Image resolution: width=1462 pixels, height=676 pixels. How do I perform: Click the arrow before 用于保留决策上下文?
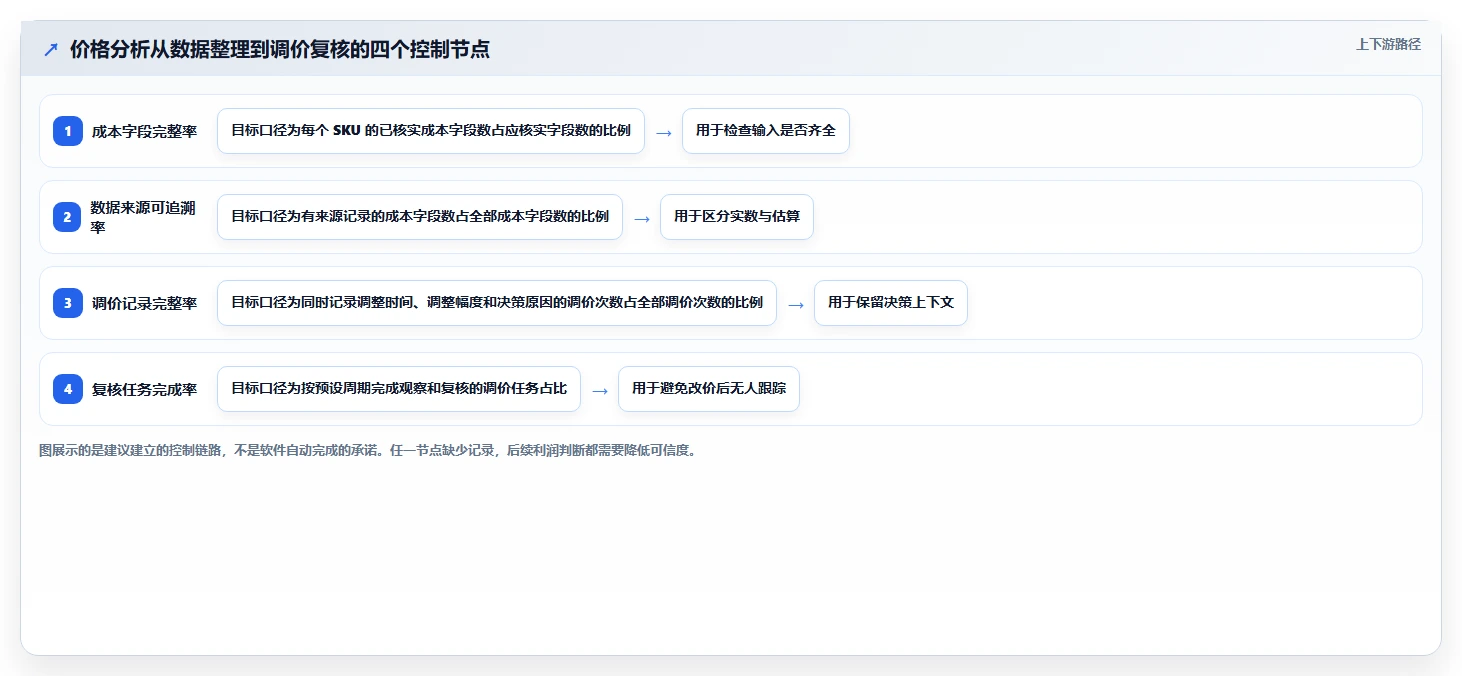pyautogui.click(x=796, y=304)
